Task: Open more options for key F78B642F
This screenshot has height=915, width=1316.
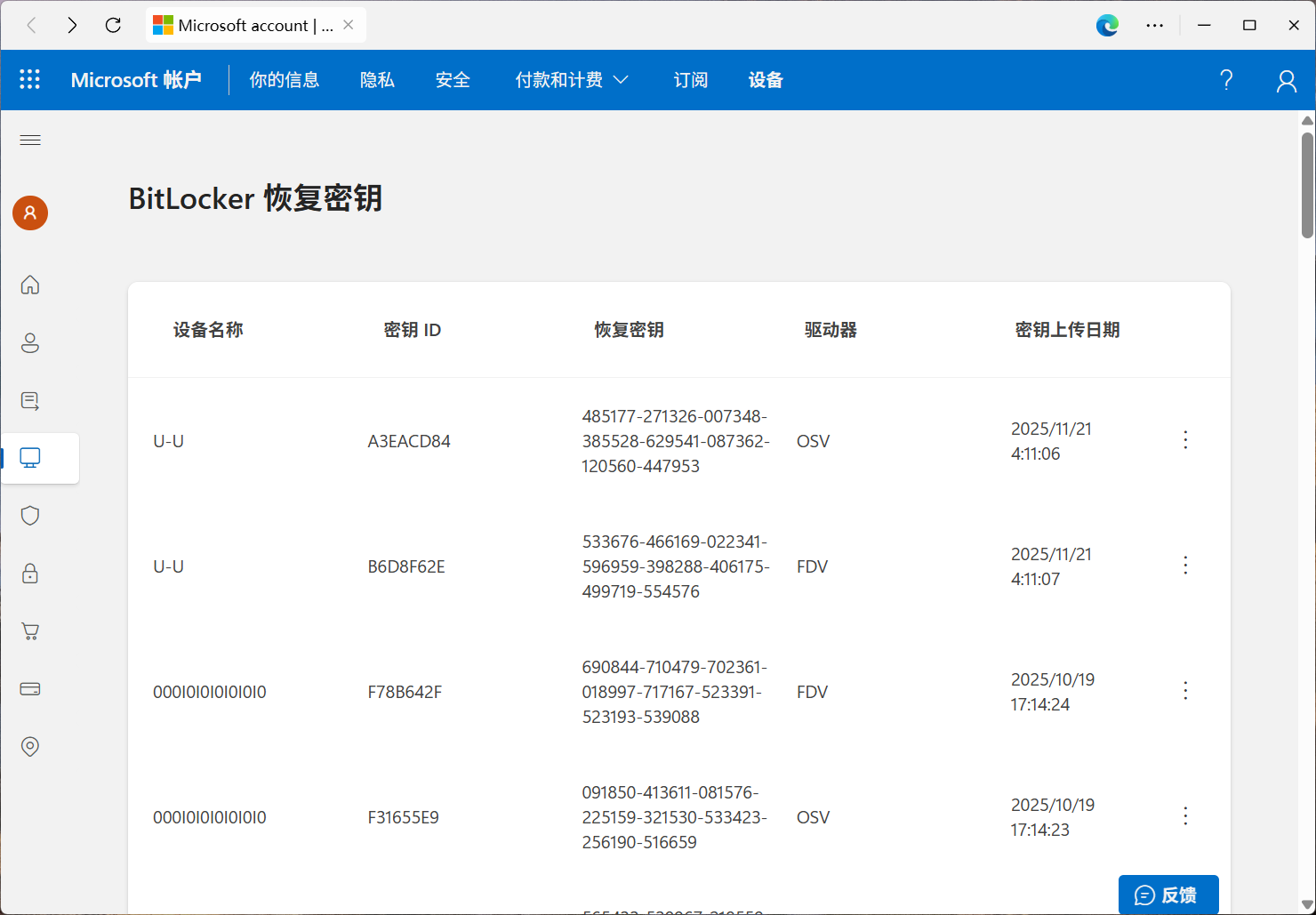Action: (x=1185, y=691)
